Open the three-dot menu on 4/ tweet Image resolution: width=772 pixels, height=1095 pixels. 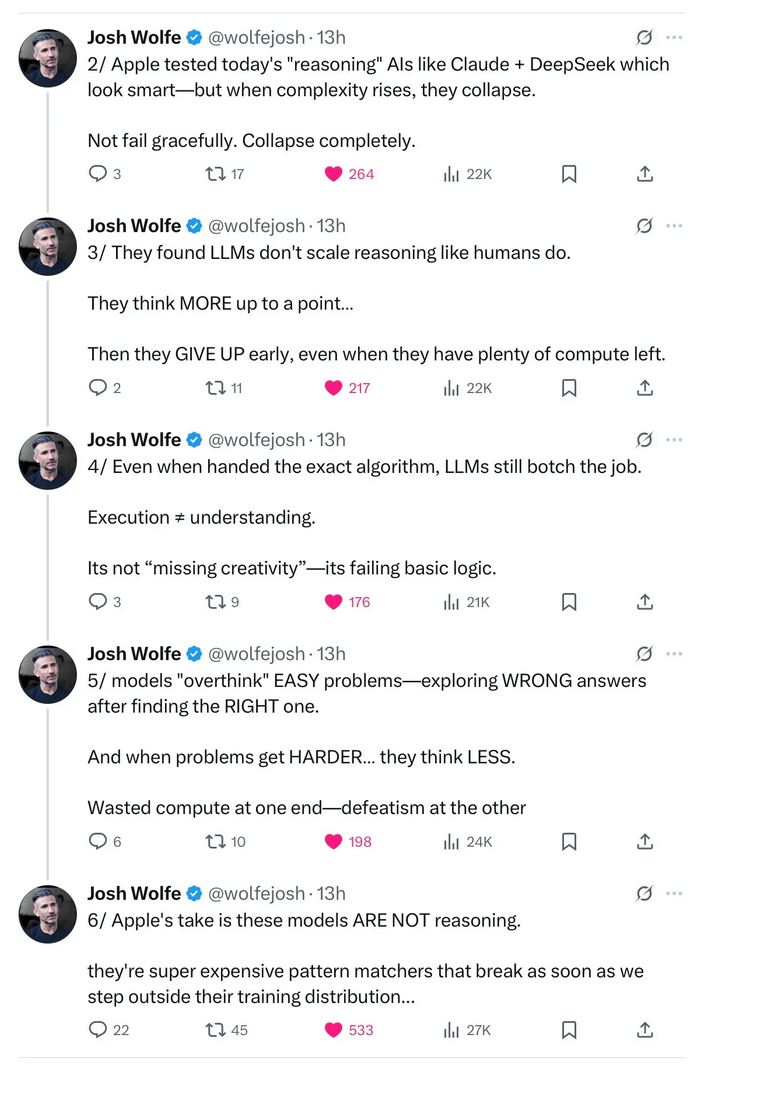point(674,439)
